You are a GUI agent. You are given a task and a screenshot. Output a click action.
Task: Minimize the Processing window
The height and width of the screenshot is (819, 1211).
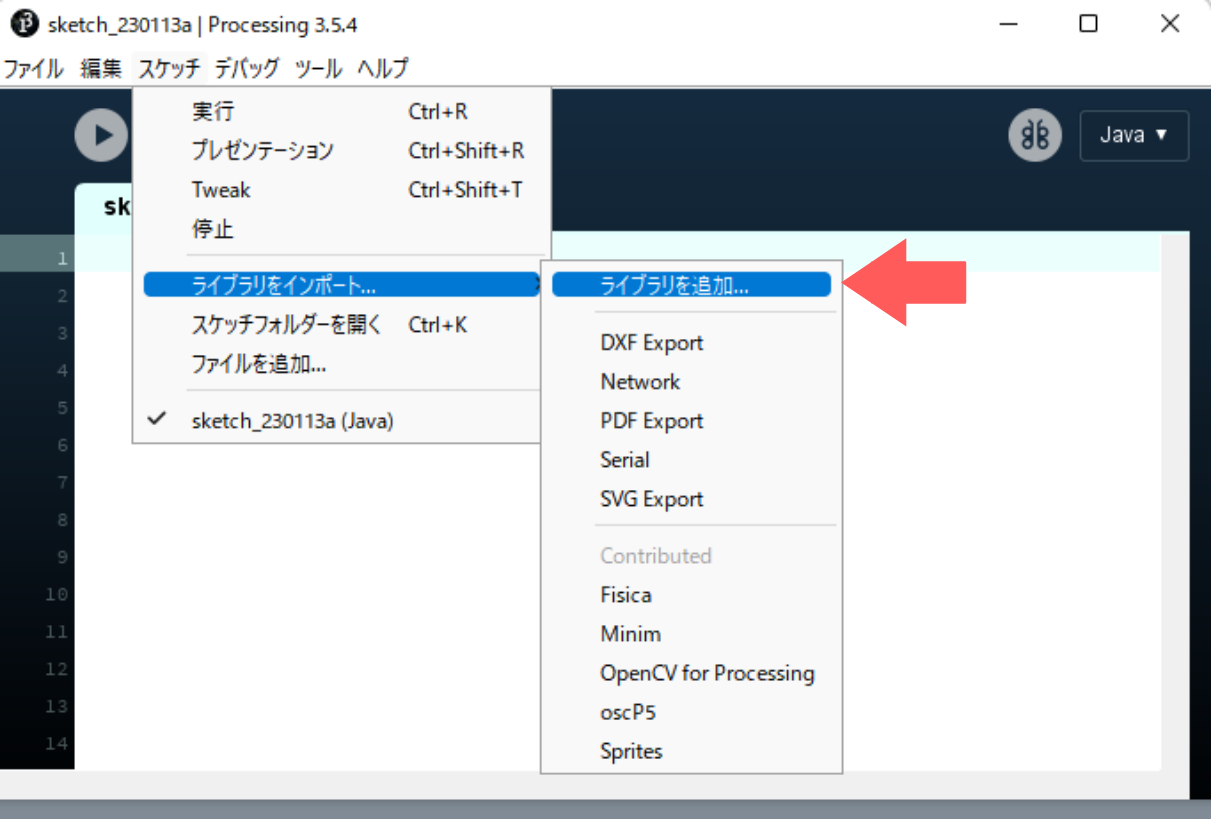coord(1007,24)
